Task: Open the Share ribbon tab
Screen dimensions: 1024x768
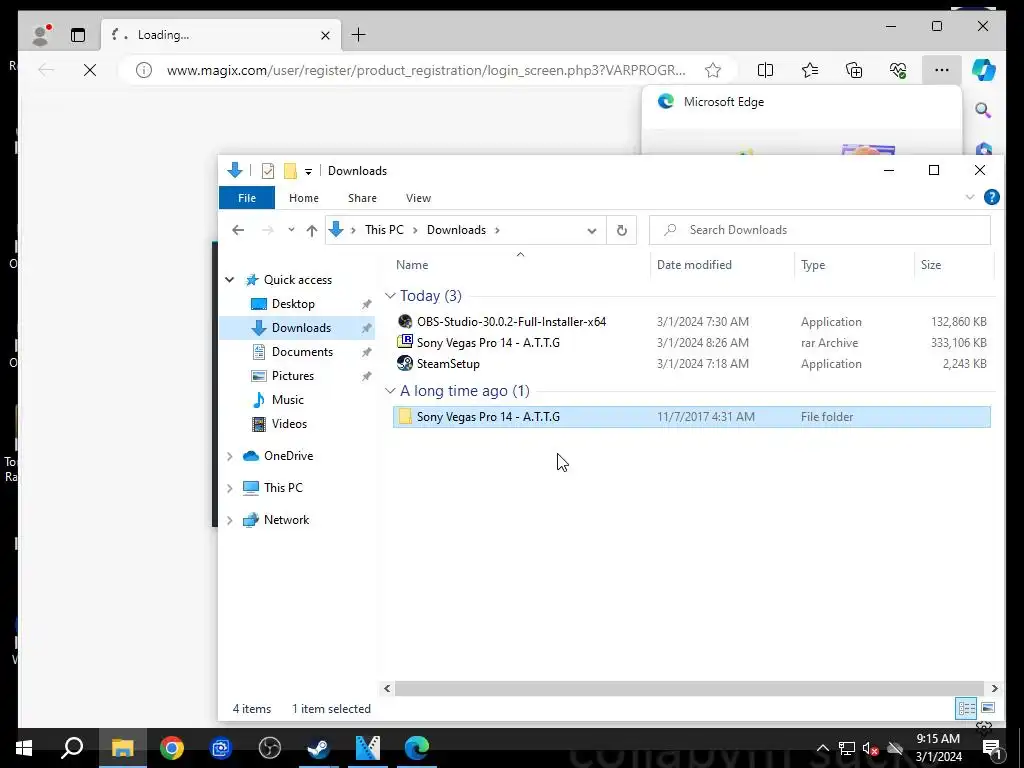Action: pos(362,198)
